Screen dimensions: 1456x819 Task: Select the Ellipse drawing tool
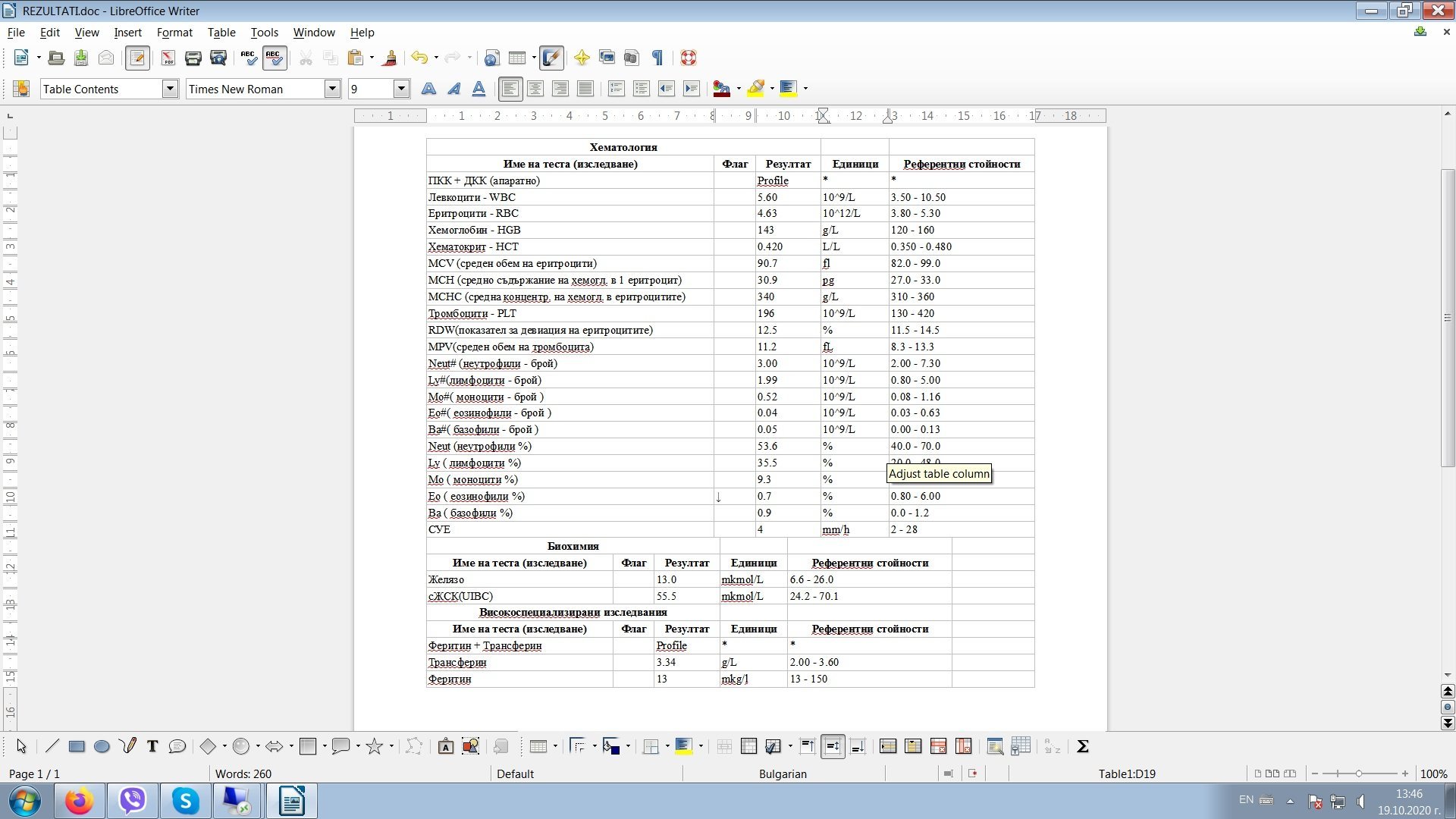(x=102, y=746)
